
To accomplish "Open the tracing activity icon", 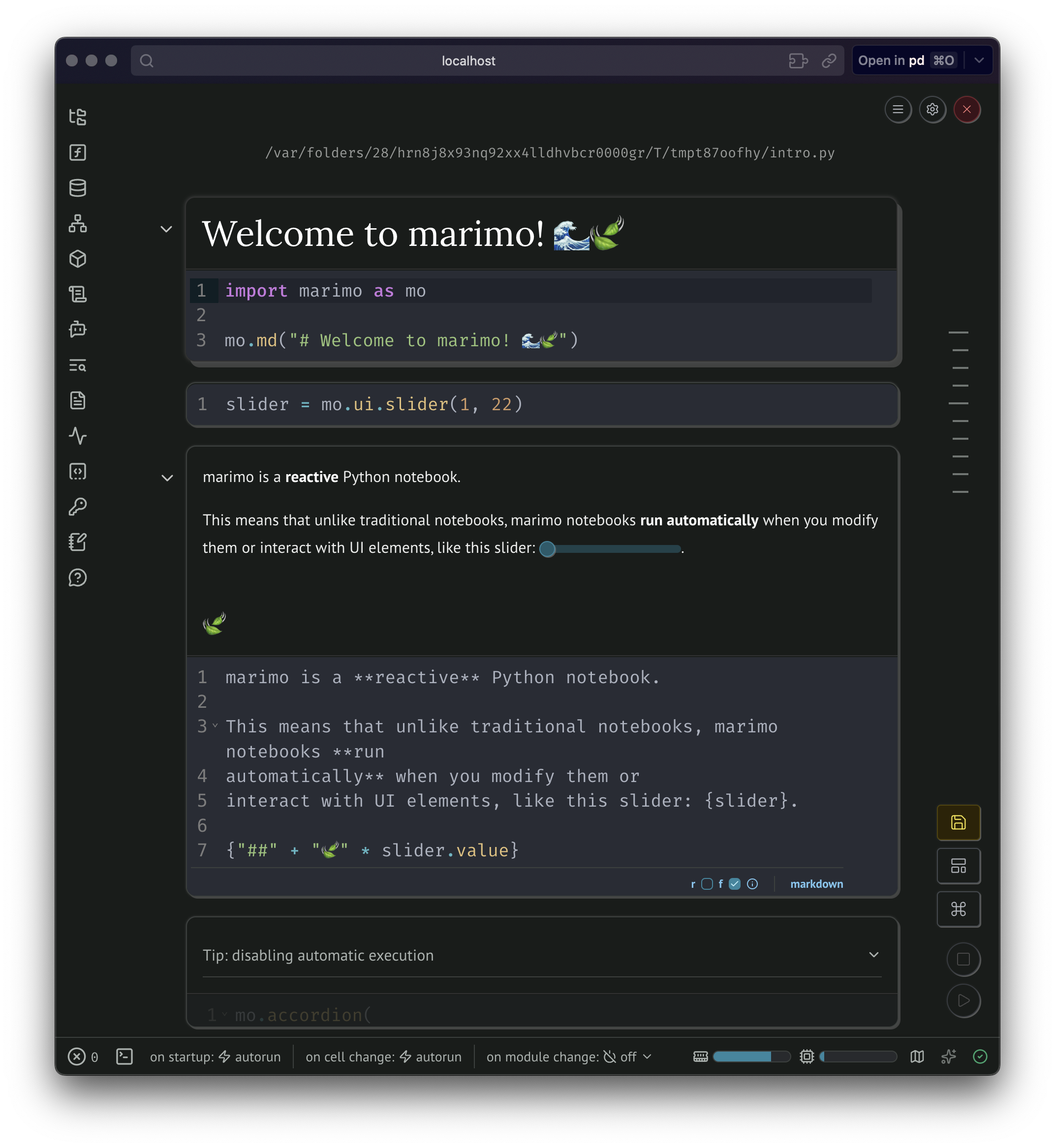I will coord(78,436).
